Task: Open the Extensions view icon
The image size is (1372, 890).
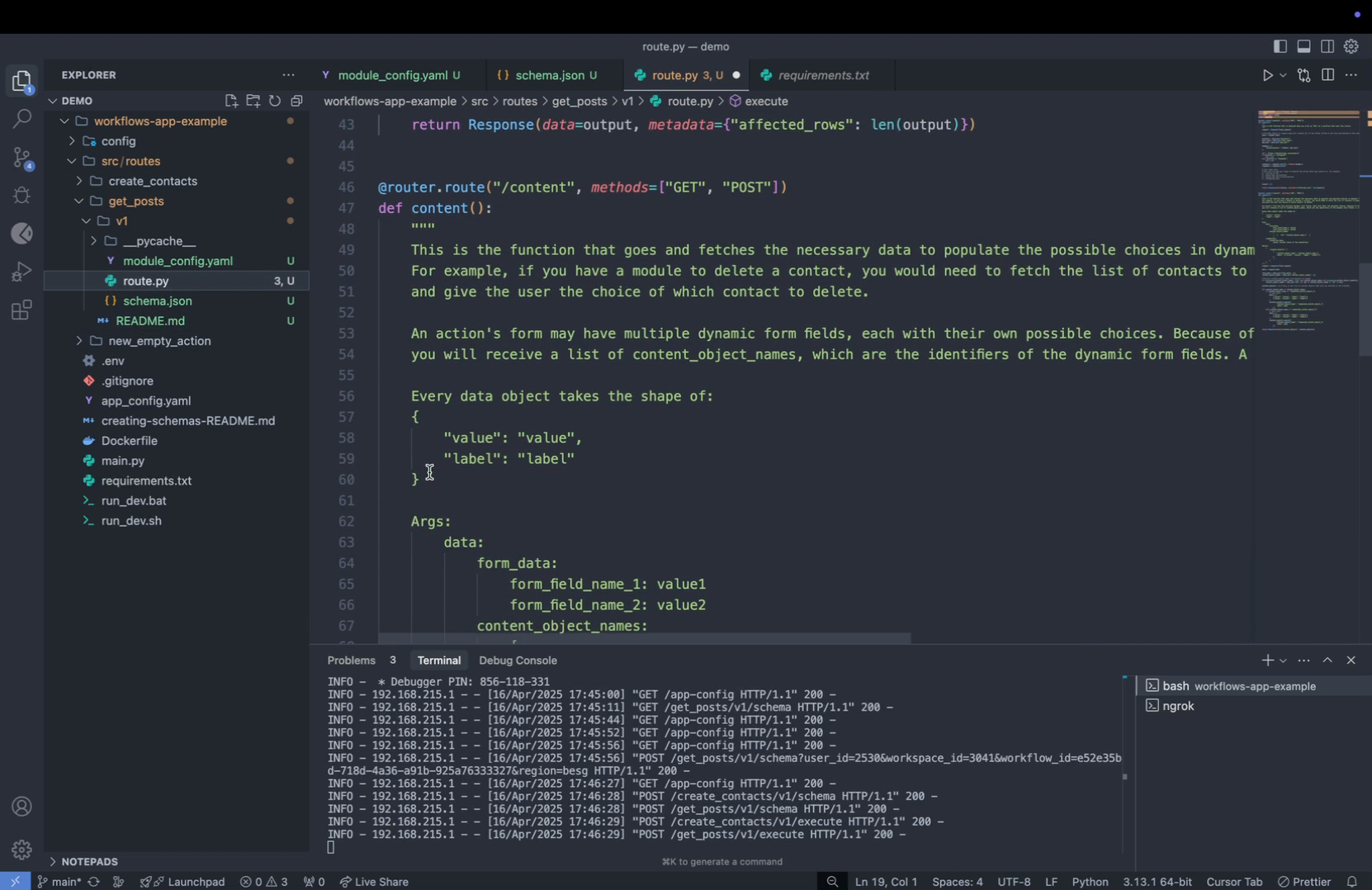Action: [x=22, y=310]
